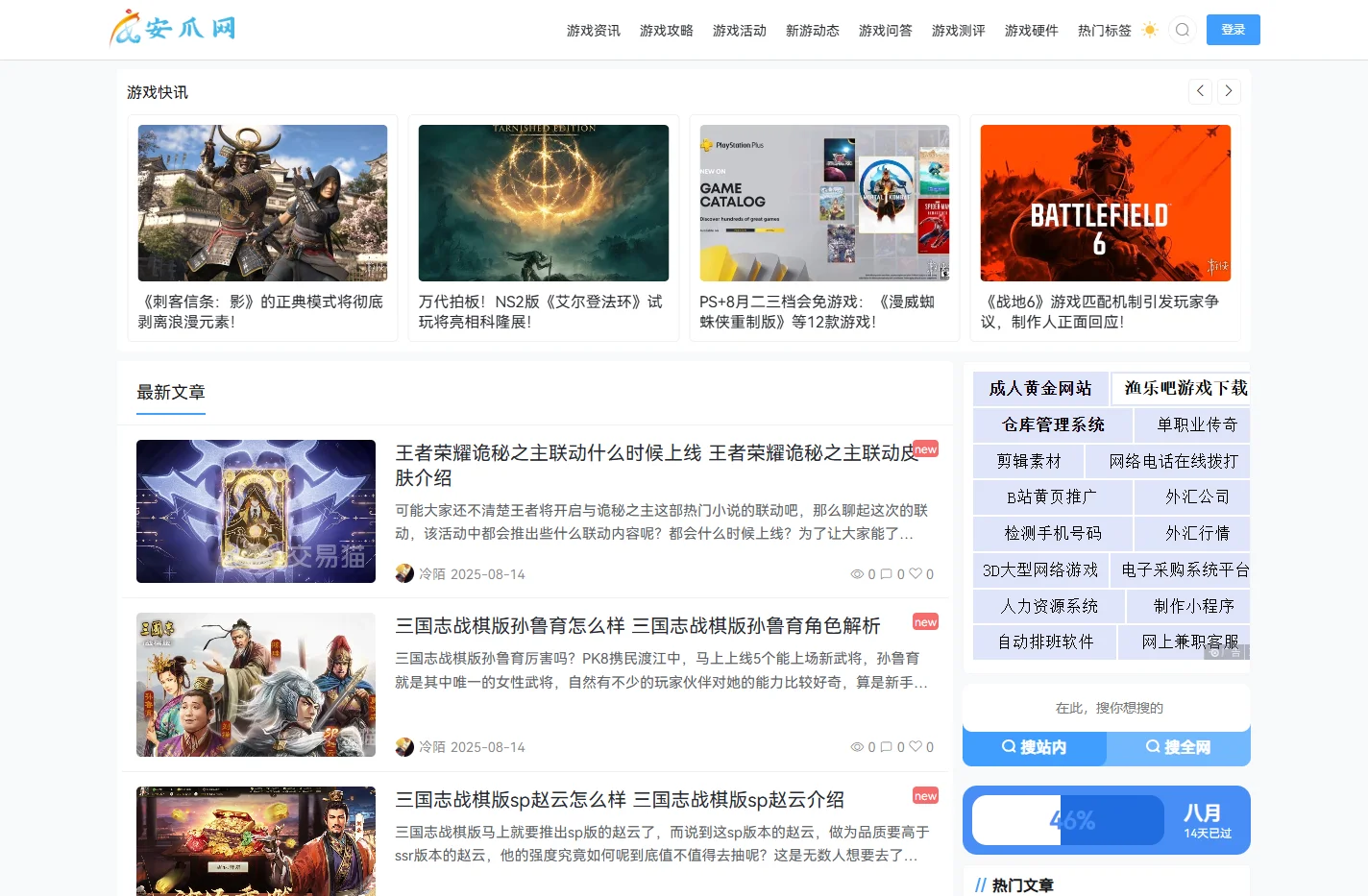Click views eye icon on 王者荣耀 article
Screen dimensions: 1368x896
857,574
